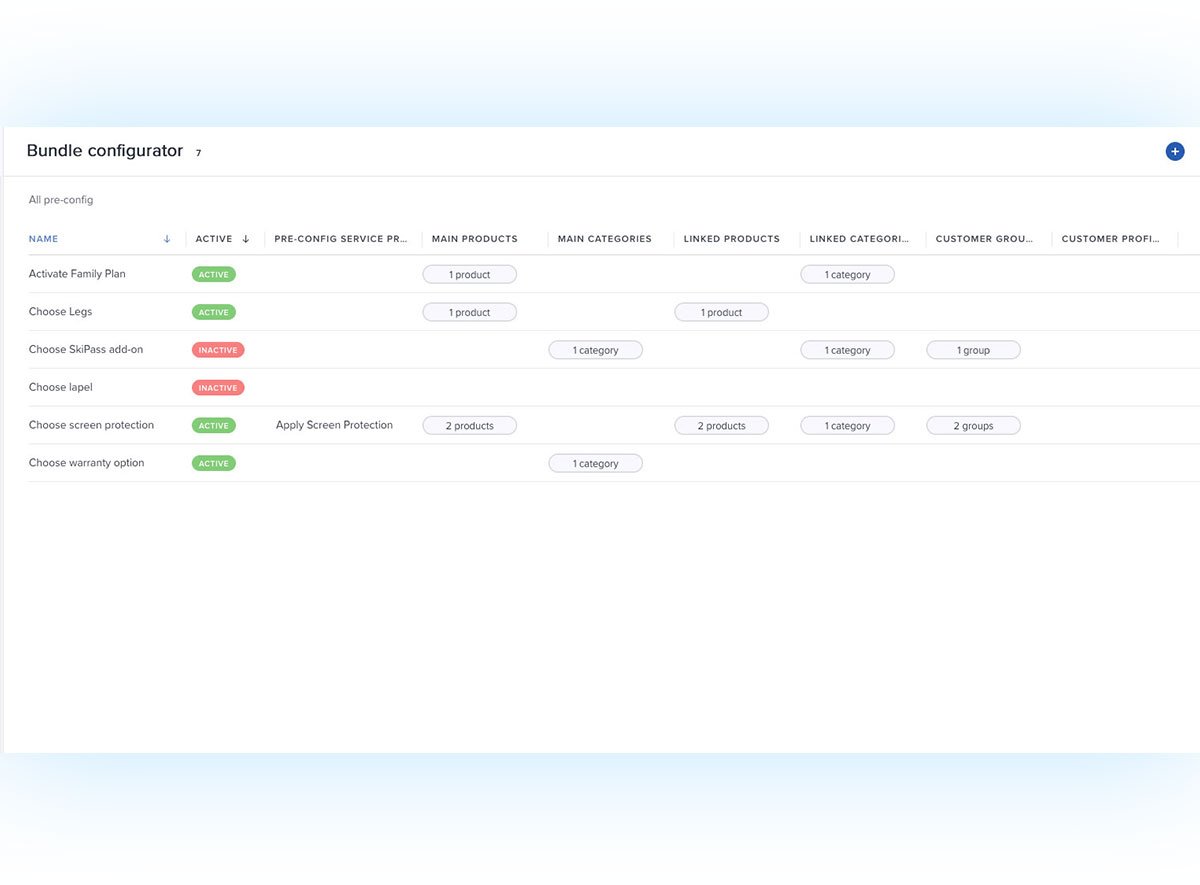The image size is (1200, 885).
Task: Open linked products pill for Choose Legs
Action: point(722,312)
